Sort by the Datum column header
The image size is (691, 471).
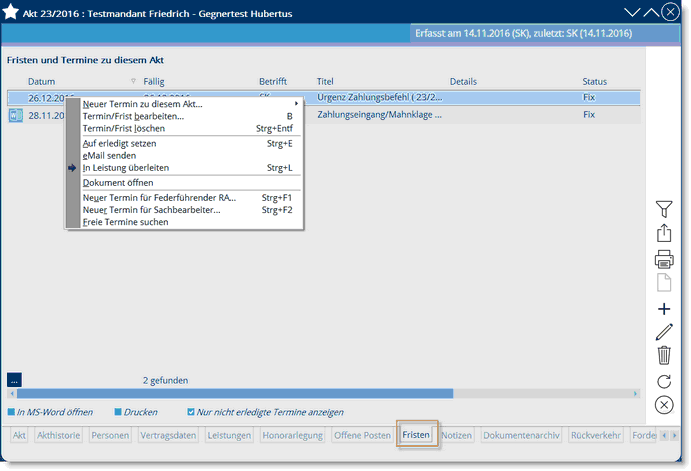pyautogui.click(x=41, y=82)
